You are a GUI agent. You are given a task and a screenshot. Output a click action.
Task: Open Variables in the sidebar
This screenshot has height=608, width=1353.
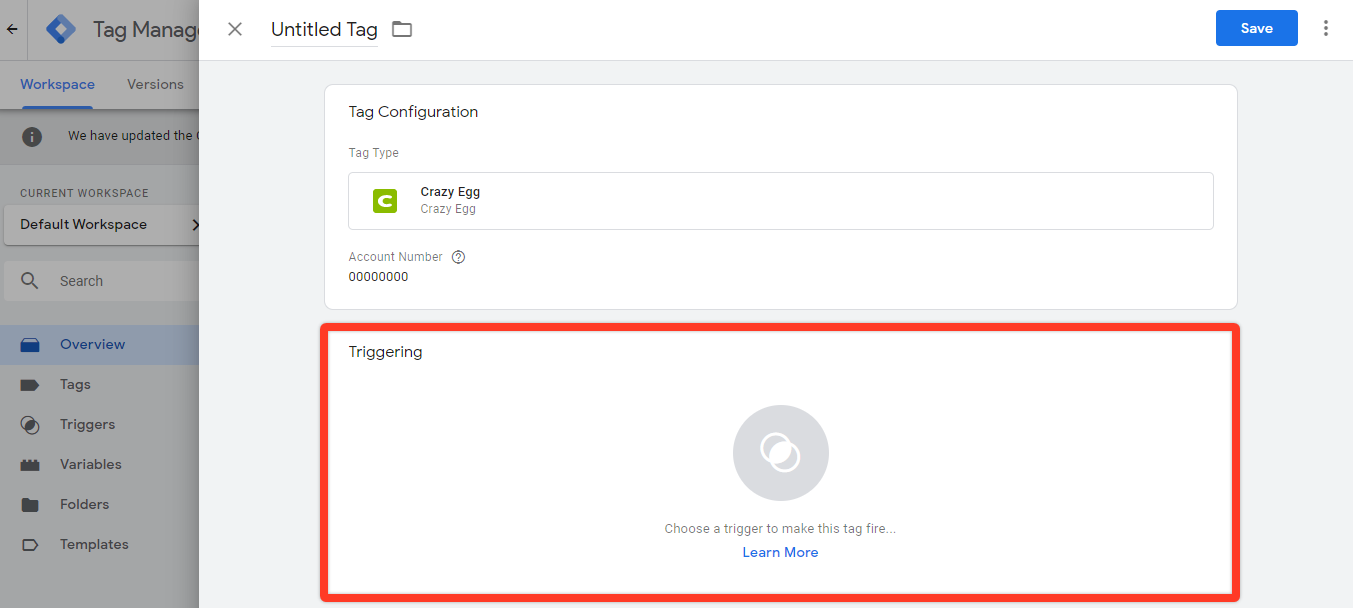100,464
